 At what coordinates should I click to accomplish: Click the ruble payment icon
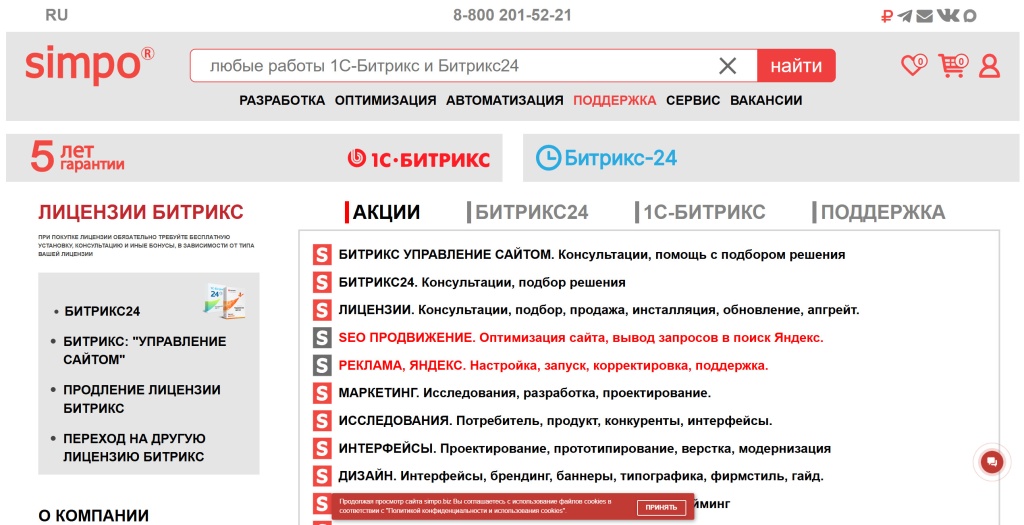tap(886, 16)
